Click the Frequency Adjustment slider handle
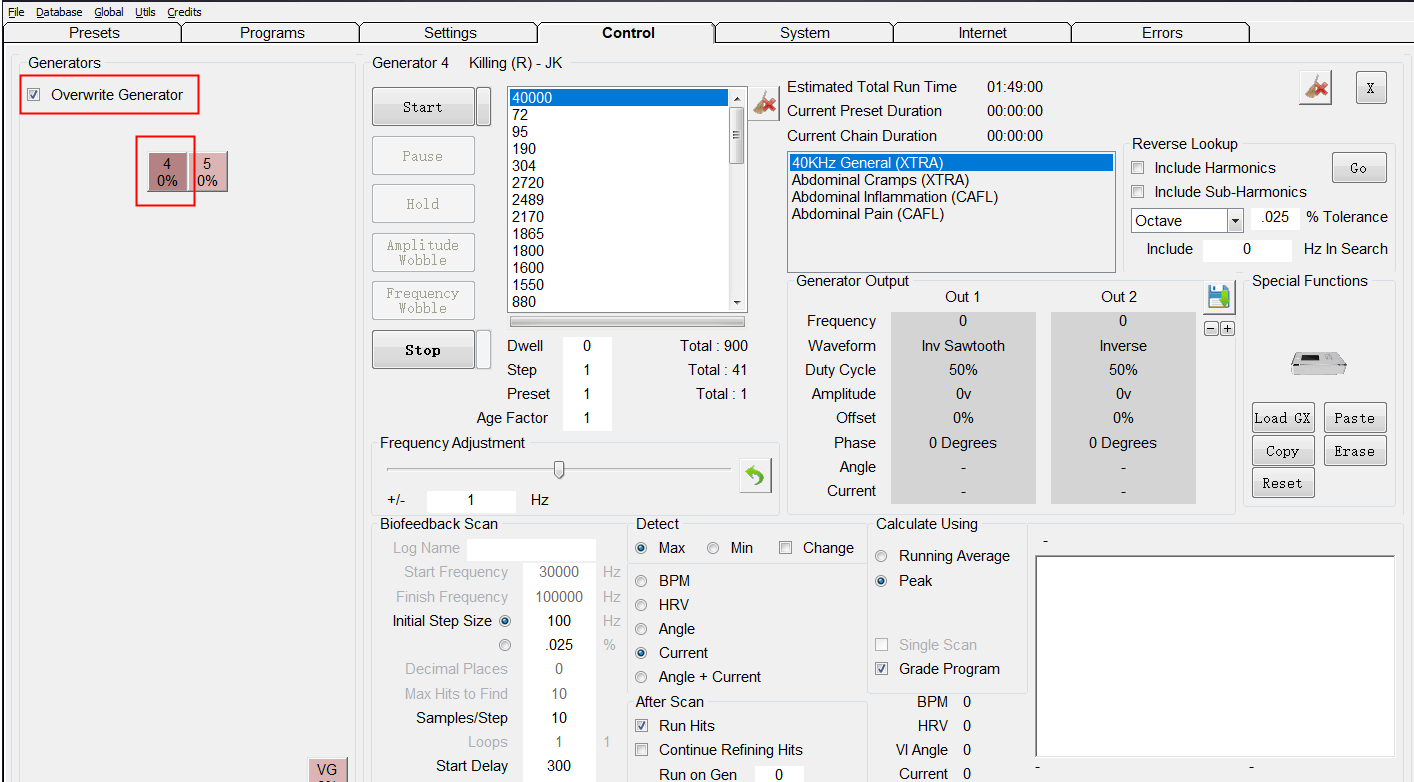The image size is (1414, 782). [559, 469]
